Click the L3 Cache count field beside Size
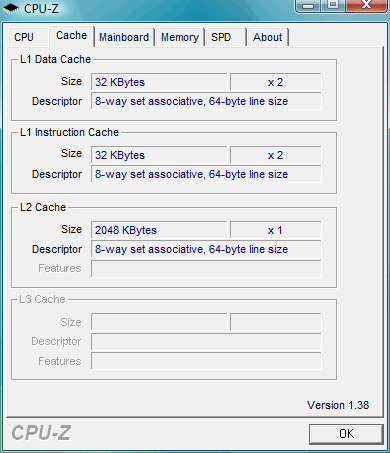Image resolution: width=390 pixels, height=453 pixels. (x=276, y=322)
